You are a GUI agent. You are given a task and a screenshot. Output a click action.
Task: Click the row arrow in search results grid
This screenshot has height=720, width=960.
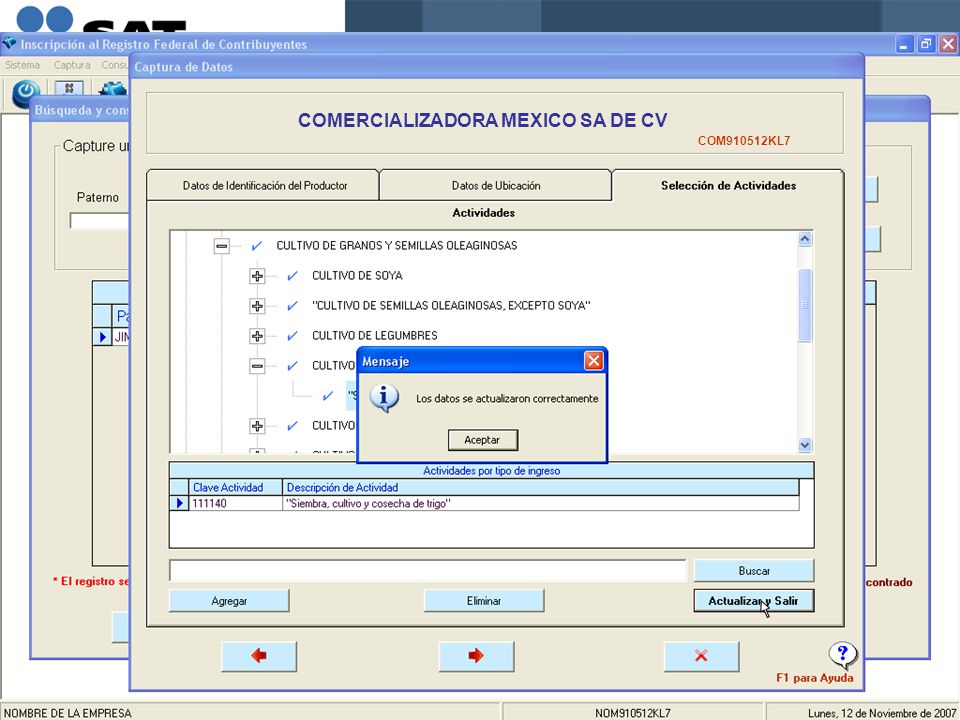[102, 337]
